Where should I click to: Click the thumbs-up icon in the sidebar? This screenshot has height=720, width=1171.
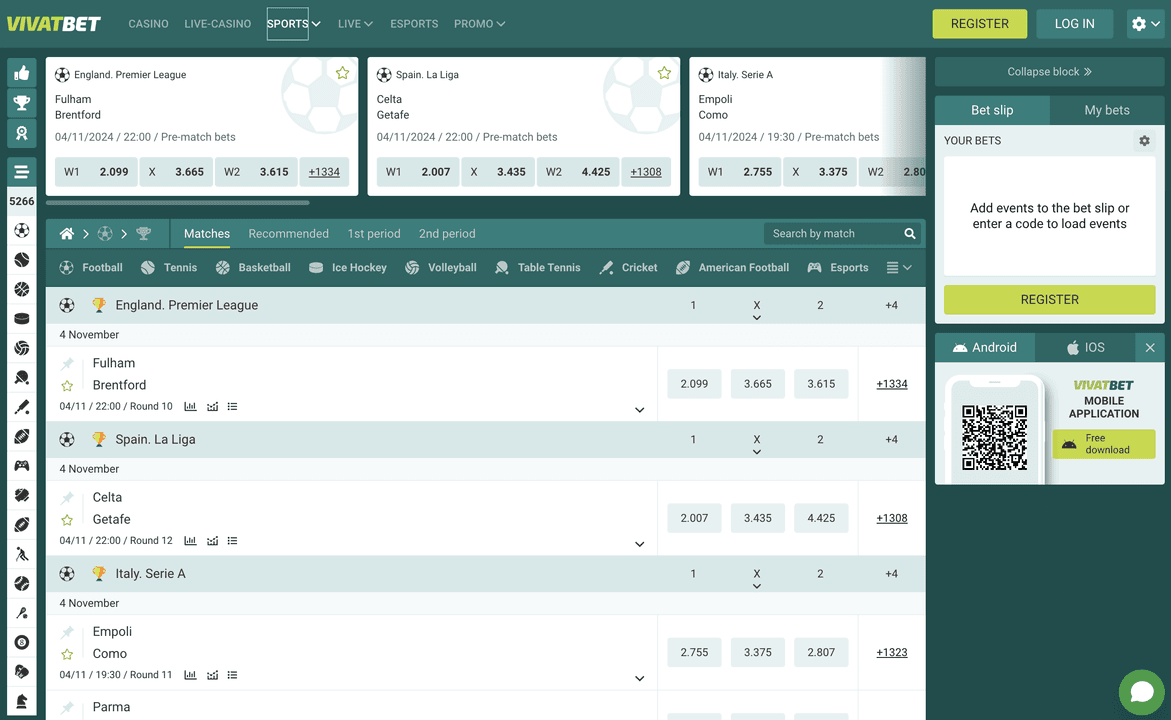click(x=21, y=72)
